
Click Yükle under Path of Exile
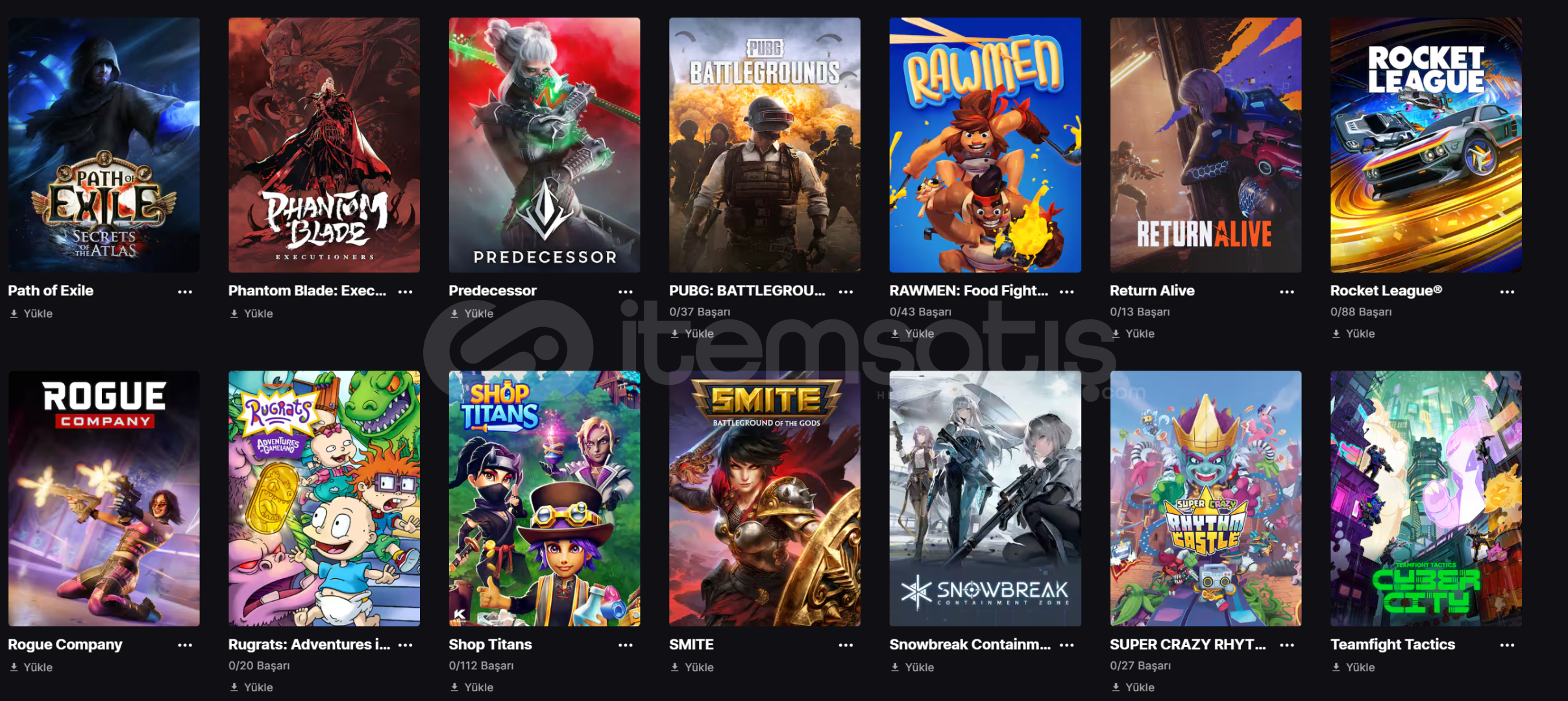point(31,314)
